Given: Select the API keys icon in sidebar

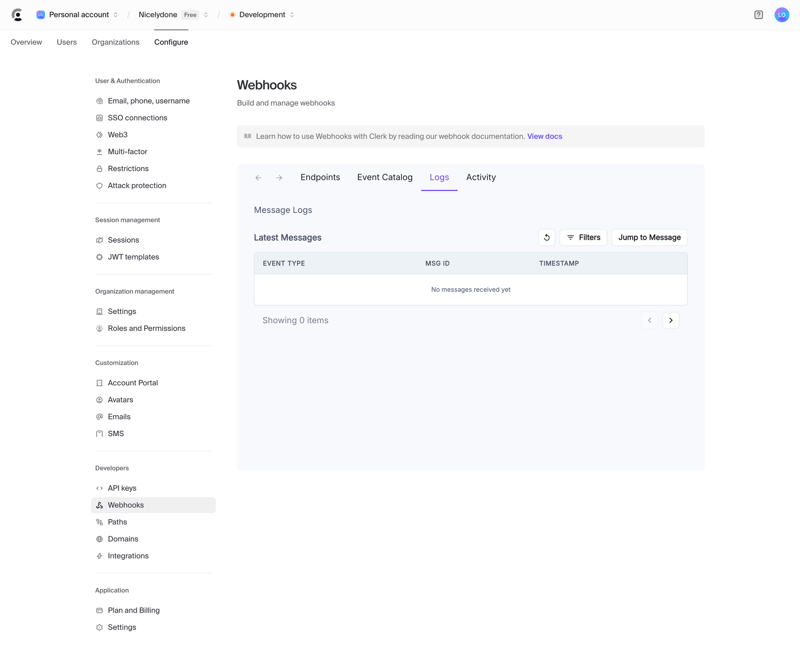Looking at the screenshot, I should click(100, 488).
